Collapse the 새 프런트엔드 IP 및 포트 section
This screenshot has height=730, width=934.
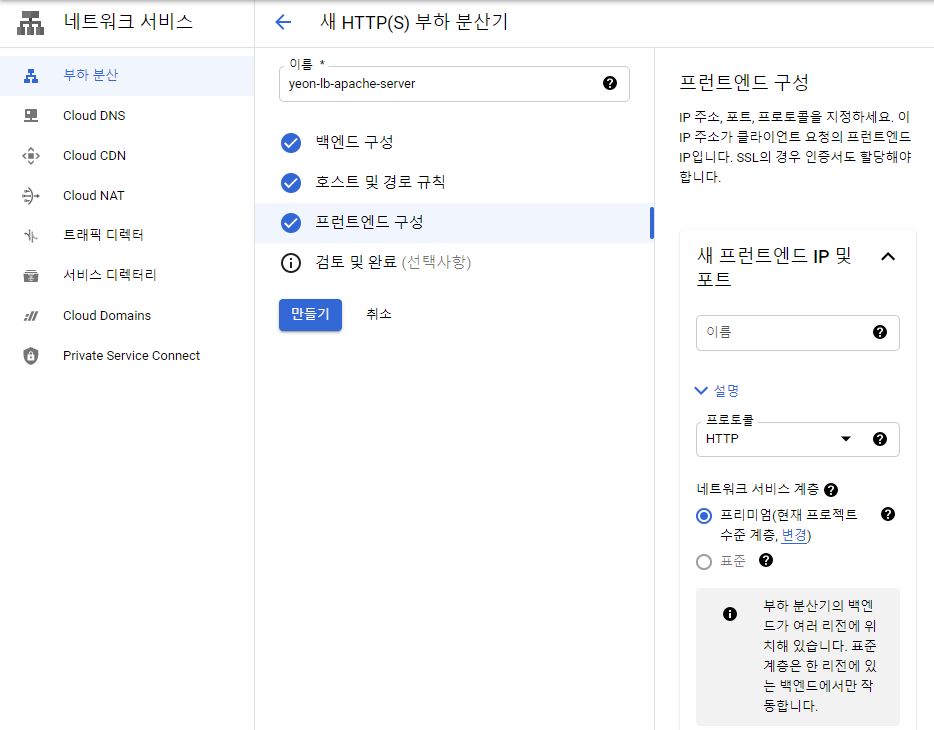[888, 257]
